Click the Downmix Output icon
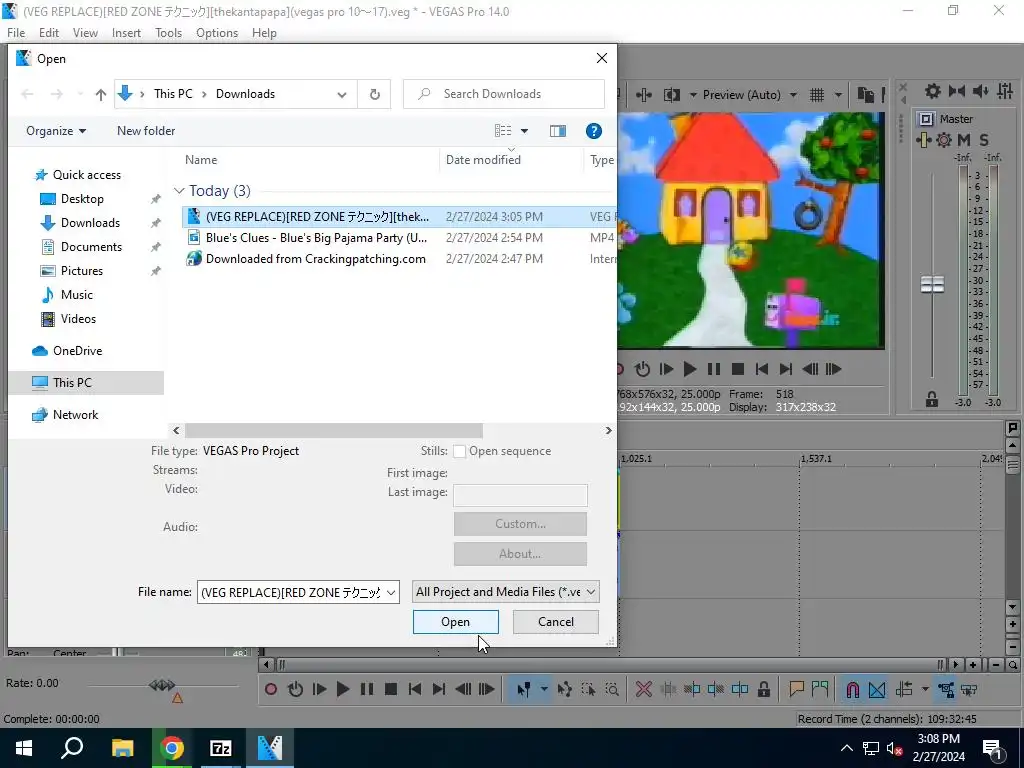Screen dimensions: 1024x768 coord(957,92)
